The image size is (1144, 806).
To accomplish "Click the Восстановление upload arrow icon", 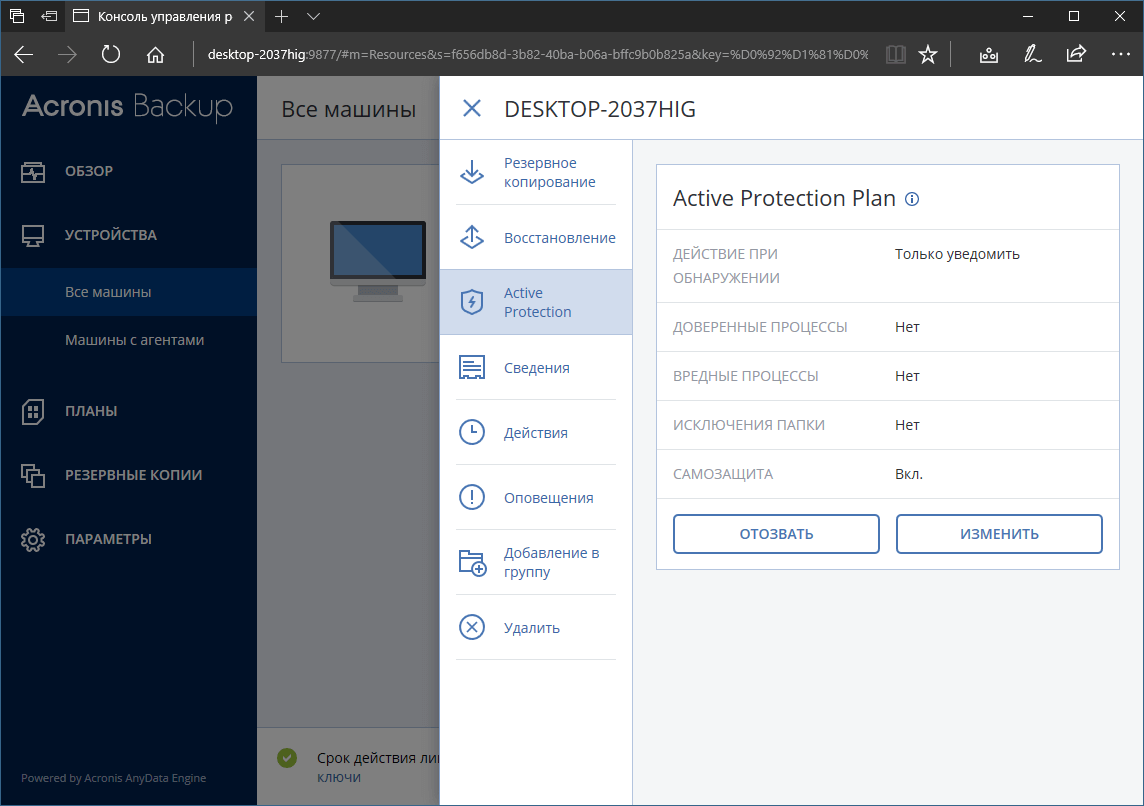I will [x=472, y=237].
